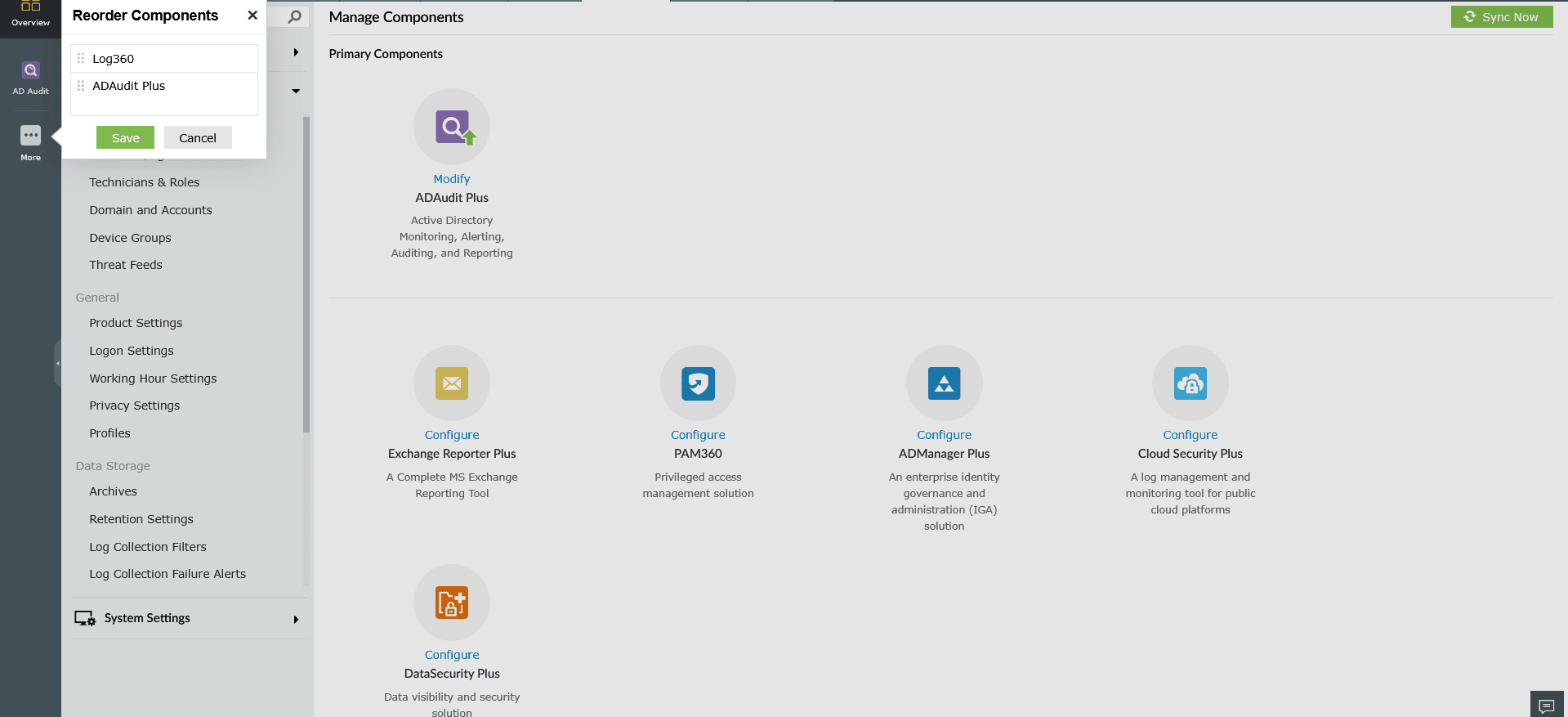Expand the collapsed settings section arrow

(x=296, y=52)
